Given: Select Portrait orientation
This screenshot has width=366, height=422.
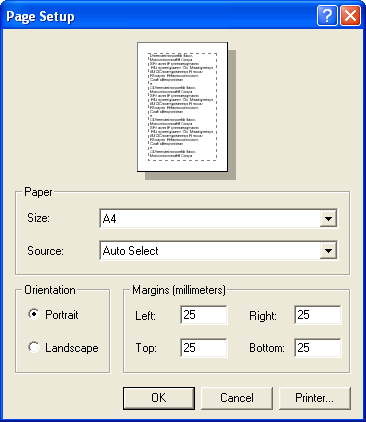Looking at the screenshot, I should pyautogui.click(x=34, y=314).
